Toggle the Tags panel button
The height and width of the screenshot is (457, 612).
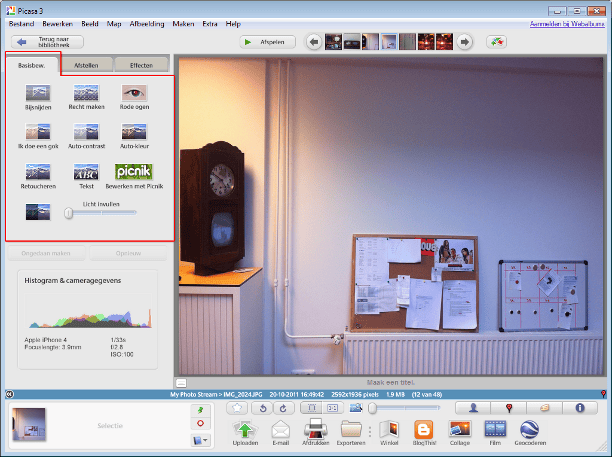point(544,408)
